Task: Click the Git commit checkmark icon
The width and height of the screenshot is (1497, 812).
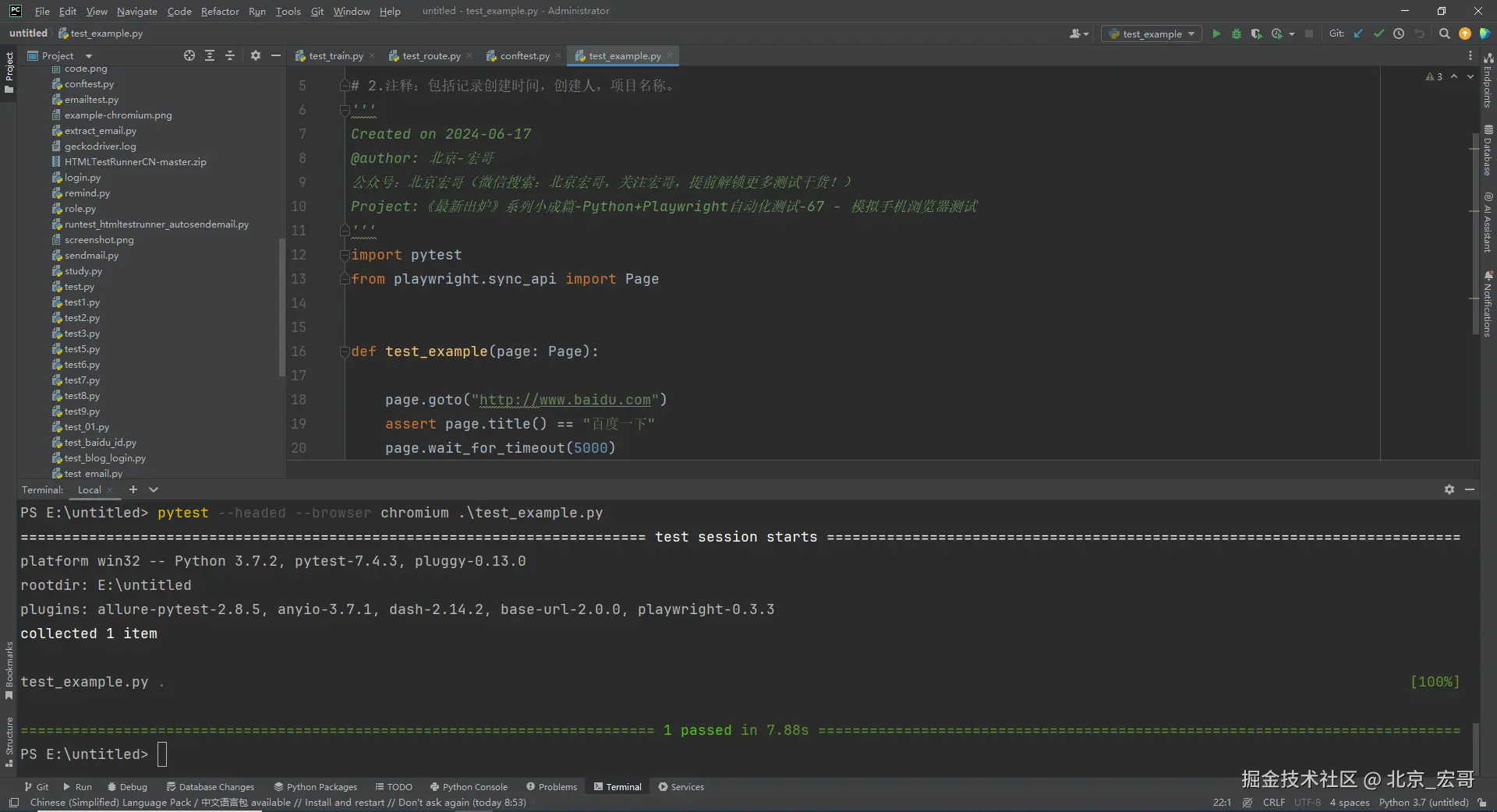Action: click(x=1378, y=34)
